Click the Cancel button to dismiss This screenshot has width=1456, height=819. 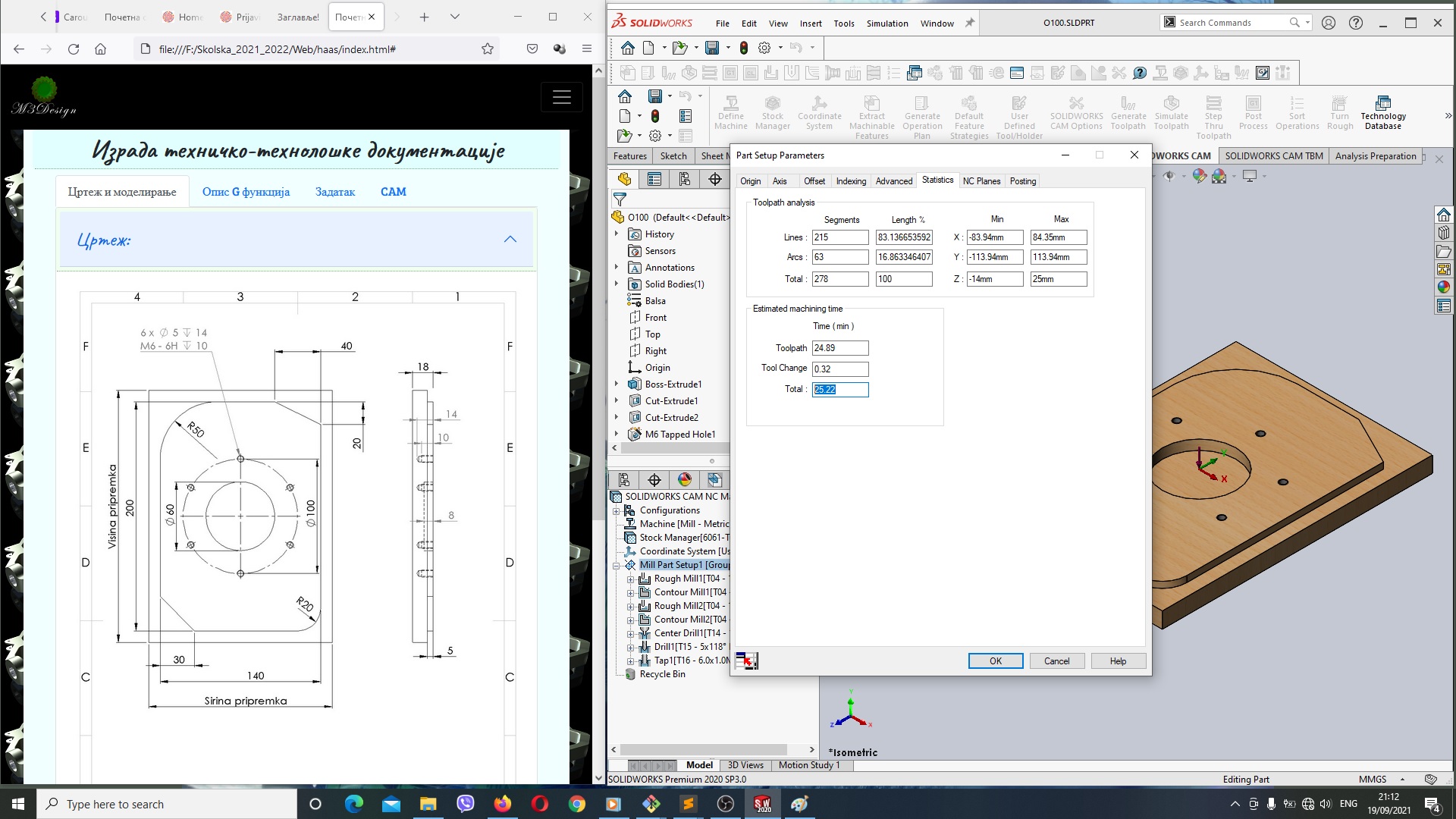[1056, 660]
